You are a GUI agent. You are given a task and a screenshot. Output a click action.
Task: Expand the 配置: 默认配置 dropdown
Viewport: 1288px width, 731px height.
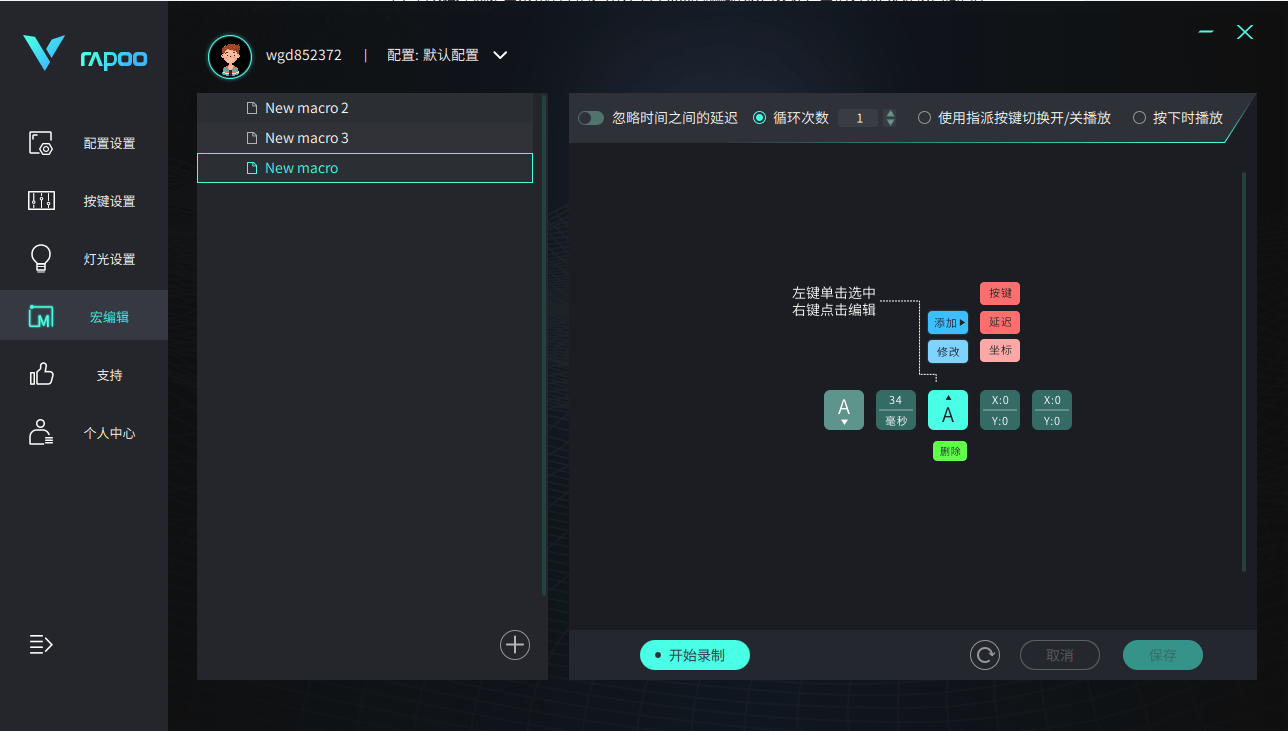(x=501, y=55)
